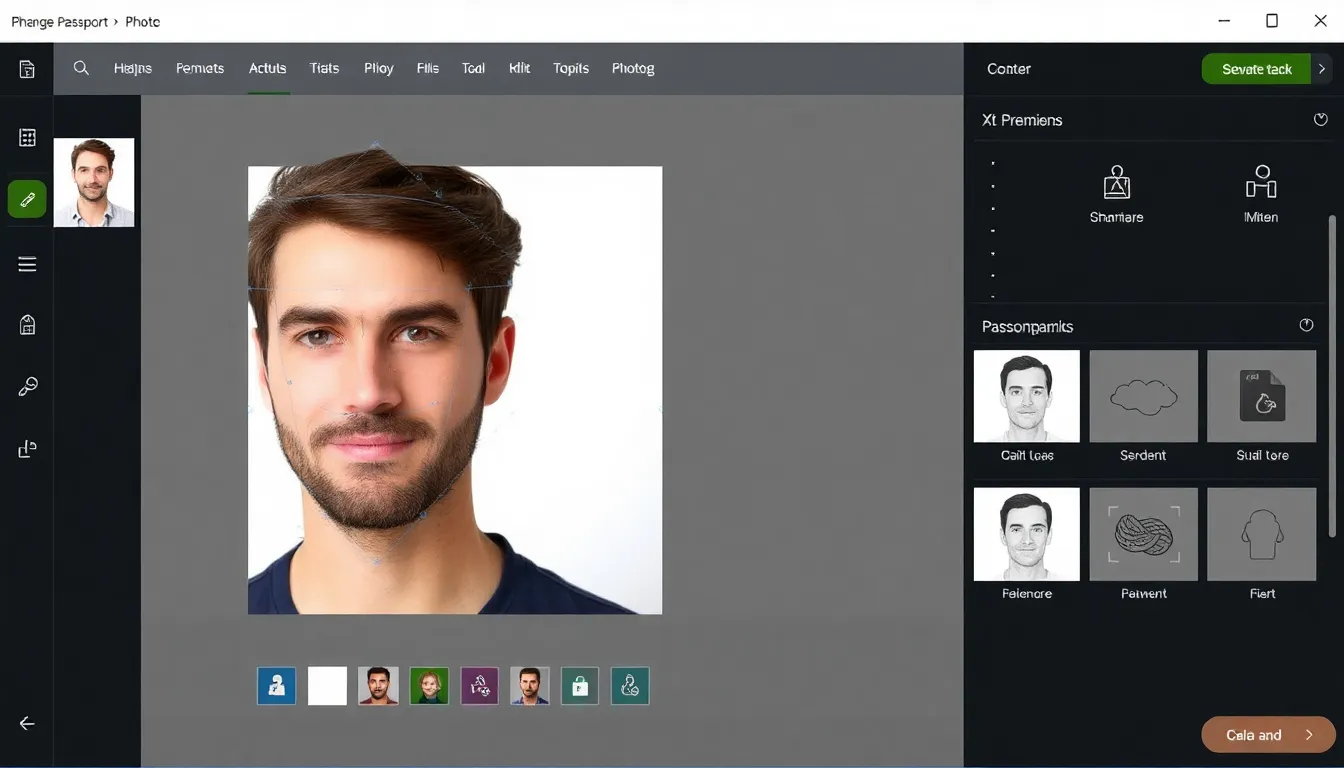Viewport: 1344px width, 768px height.
Task: Switch to the Actuls tab
Action: tap(267, 68)
